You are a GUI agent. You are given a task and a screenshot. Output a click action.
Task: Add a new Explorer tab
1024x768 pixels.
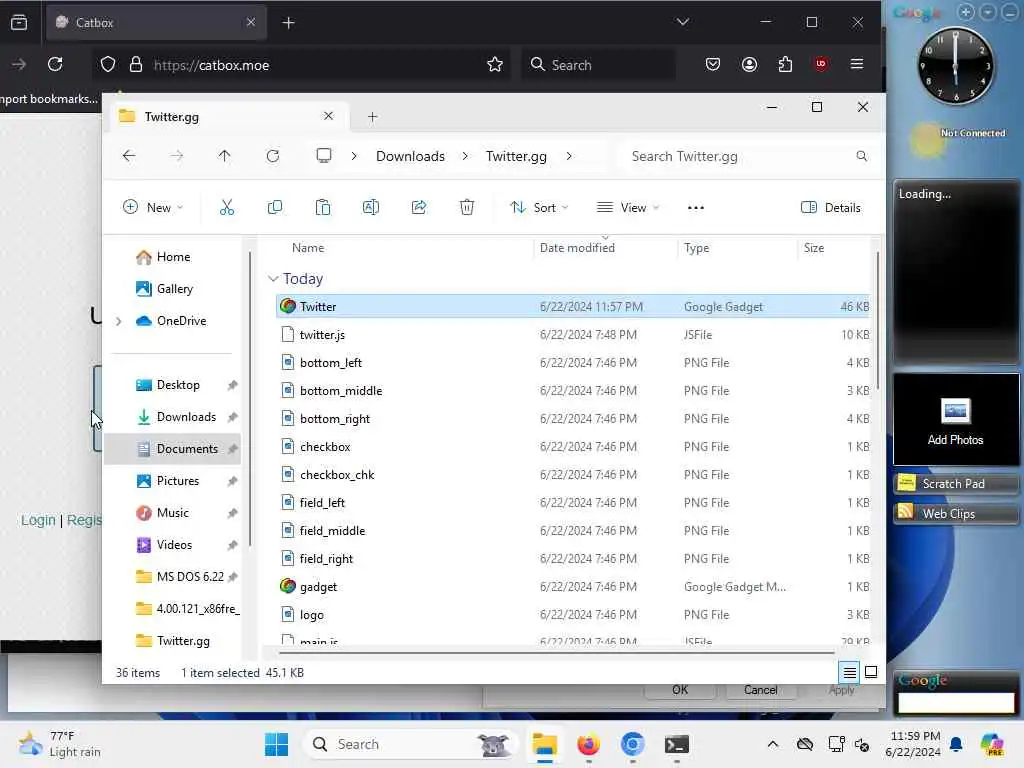tap(372, 117)
